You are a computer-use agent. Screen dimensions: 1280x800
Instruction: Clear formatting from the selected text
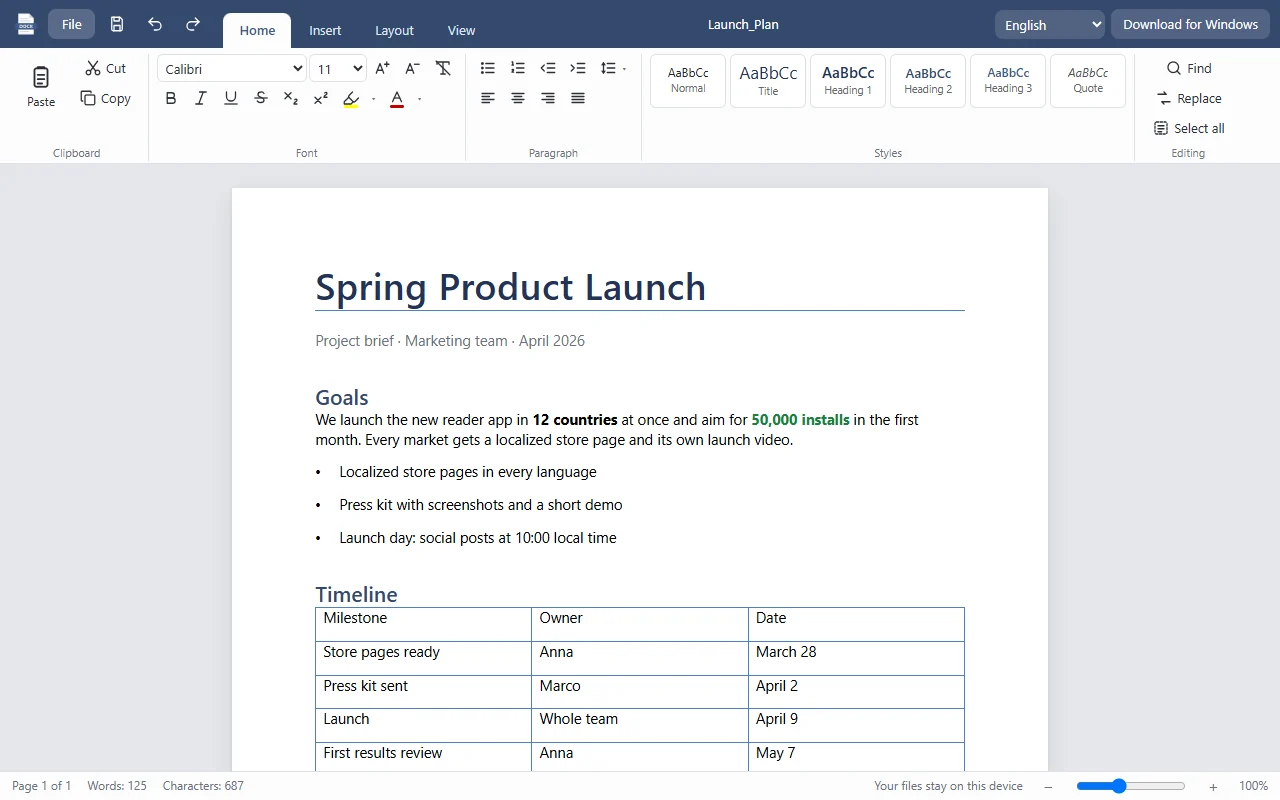pos(443,68)
